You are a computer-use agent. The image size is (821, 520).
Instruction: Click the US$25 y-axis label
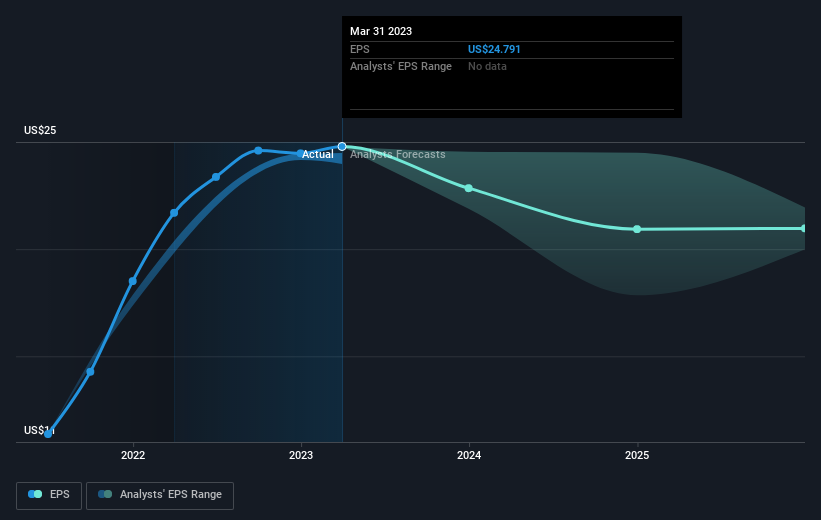pyautogui.click(x=40, y=130)
